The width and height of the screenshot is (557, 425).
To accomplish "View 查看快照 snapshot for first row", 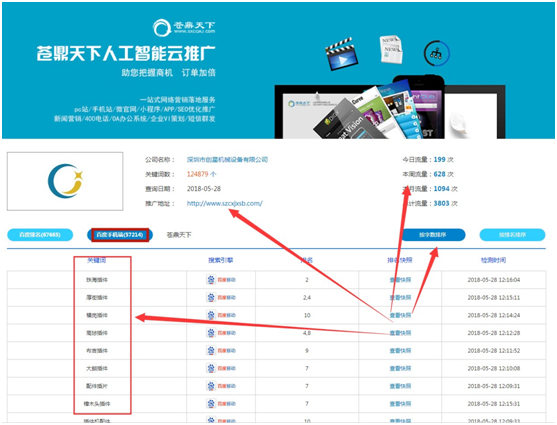I will pyautogui.click(x=400, y=280).
